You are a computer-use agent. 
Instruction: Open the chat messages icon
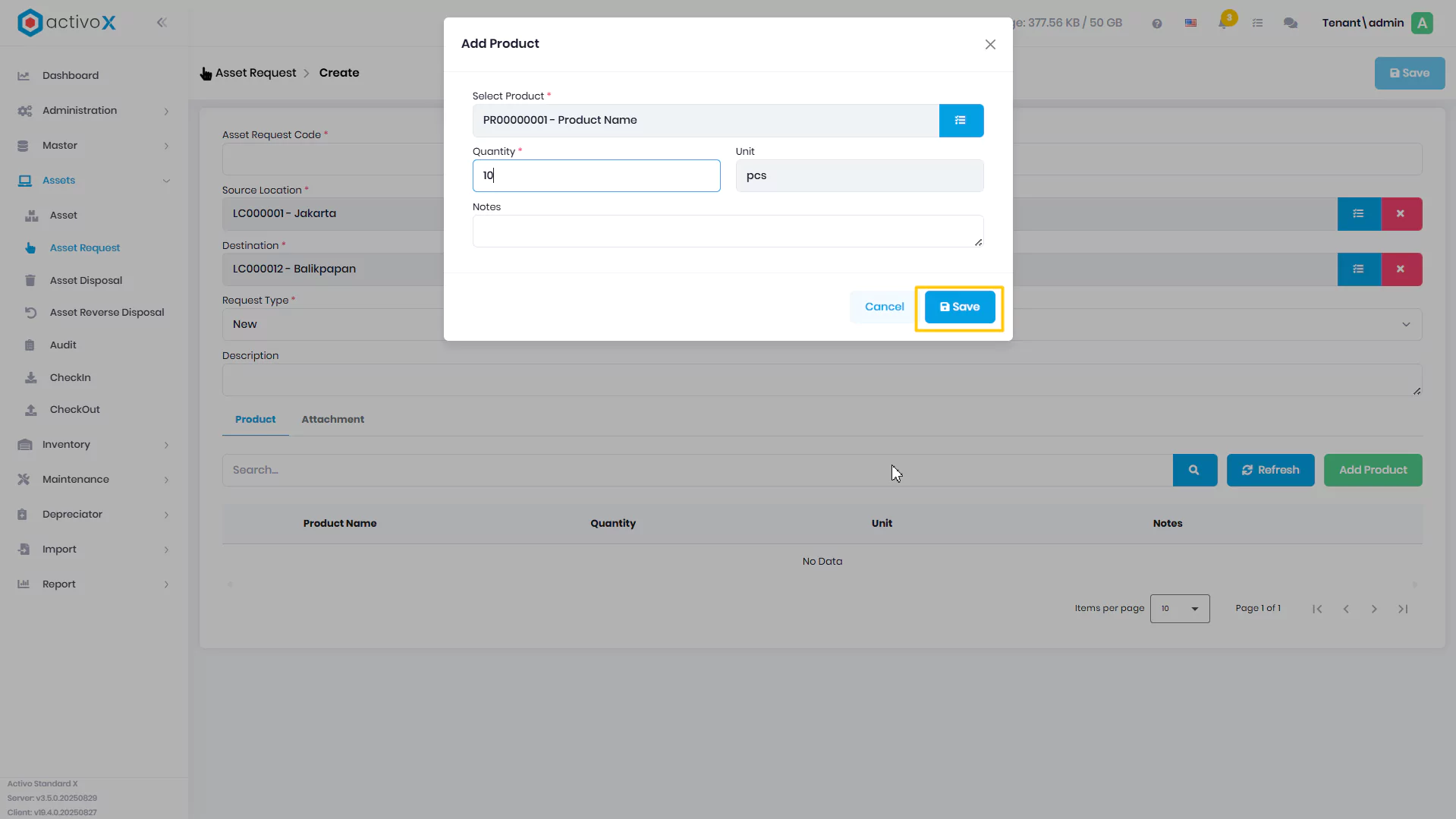click(x=1291, y=24)
